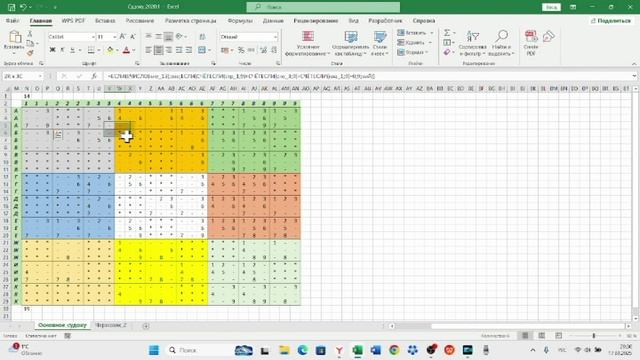Screen dimensions: 640x360
Task: Click the Font Color red A swatch
Action: 127,50
